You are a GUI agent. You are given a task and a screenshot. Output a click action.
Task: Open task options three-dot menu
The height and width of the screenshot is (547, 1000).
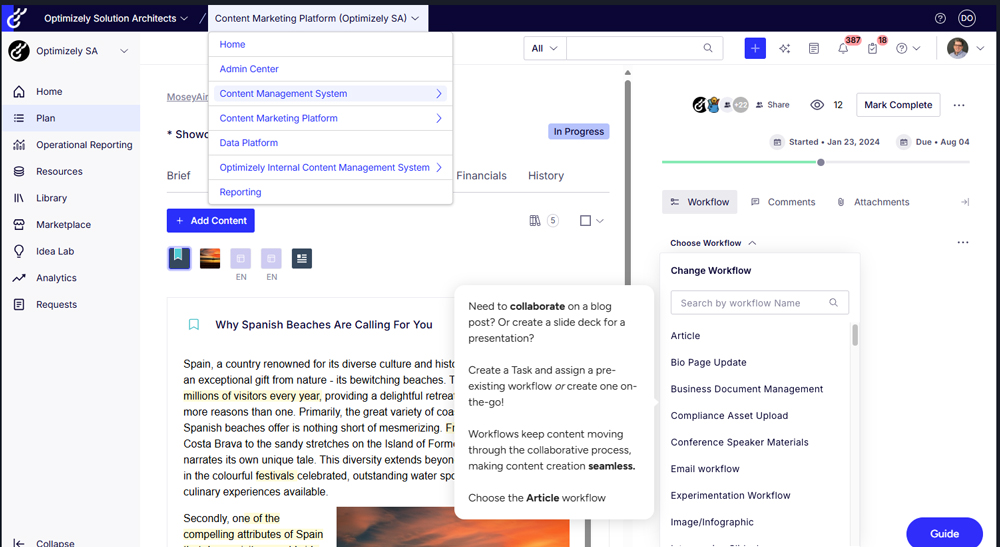(959, 105)
